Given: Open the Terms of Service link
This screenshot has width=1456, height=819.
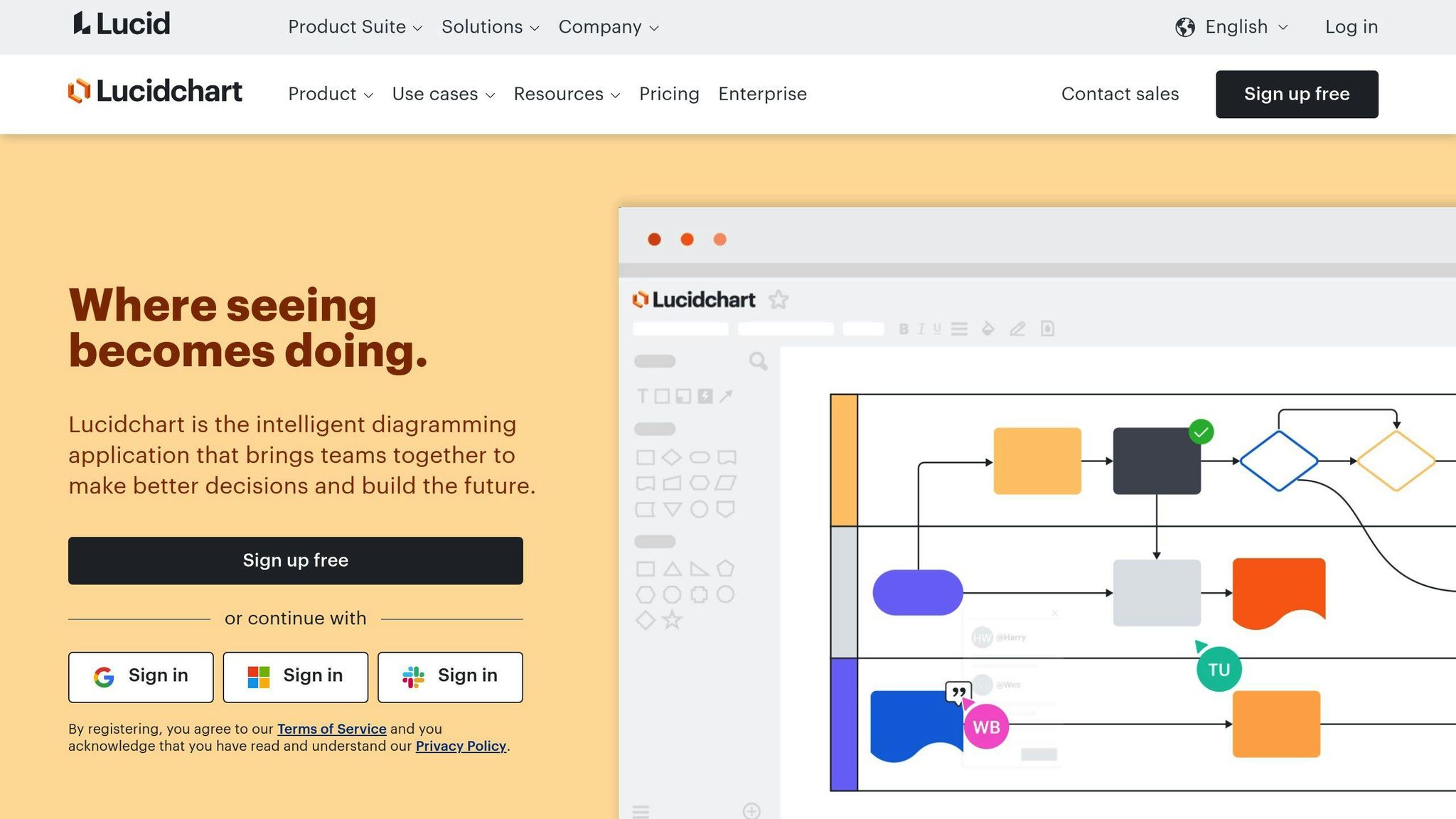Looking at the screenshot, I should (331, 729).
